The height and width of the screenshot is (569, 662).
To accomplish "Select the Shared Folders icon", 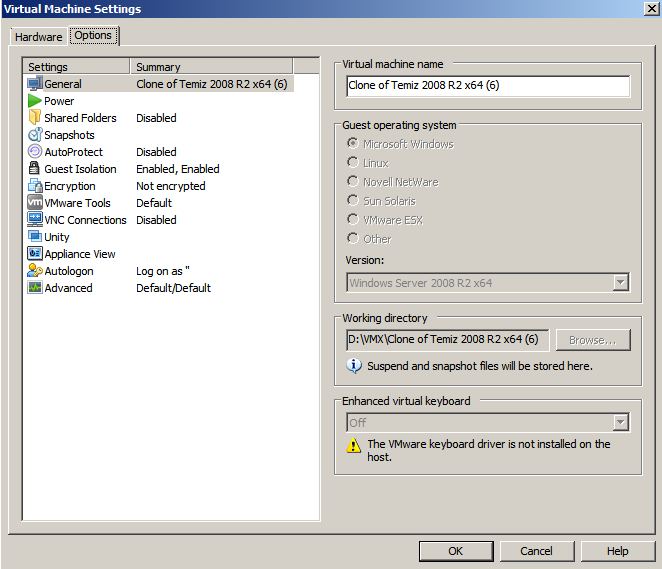I will (x=35, y=118).
